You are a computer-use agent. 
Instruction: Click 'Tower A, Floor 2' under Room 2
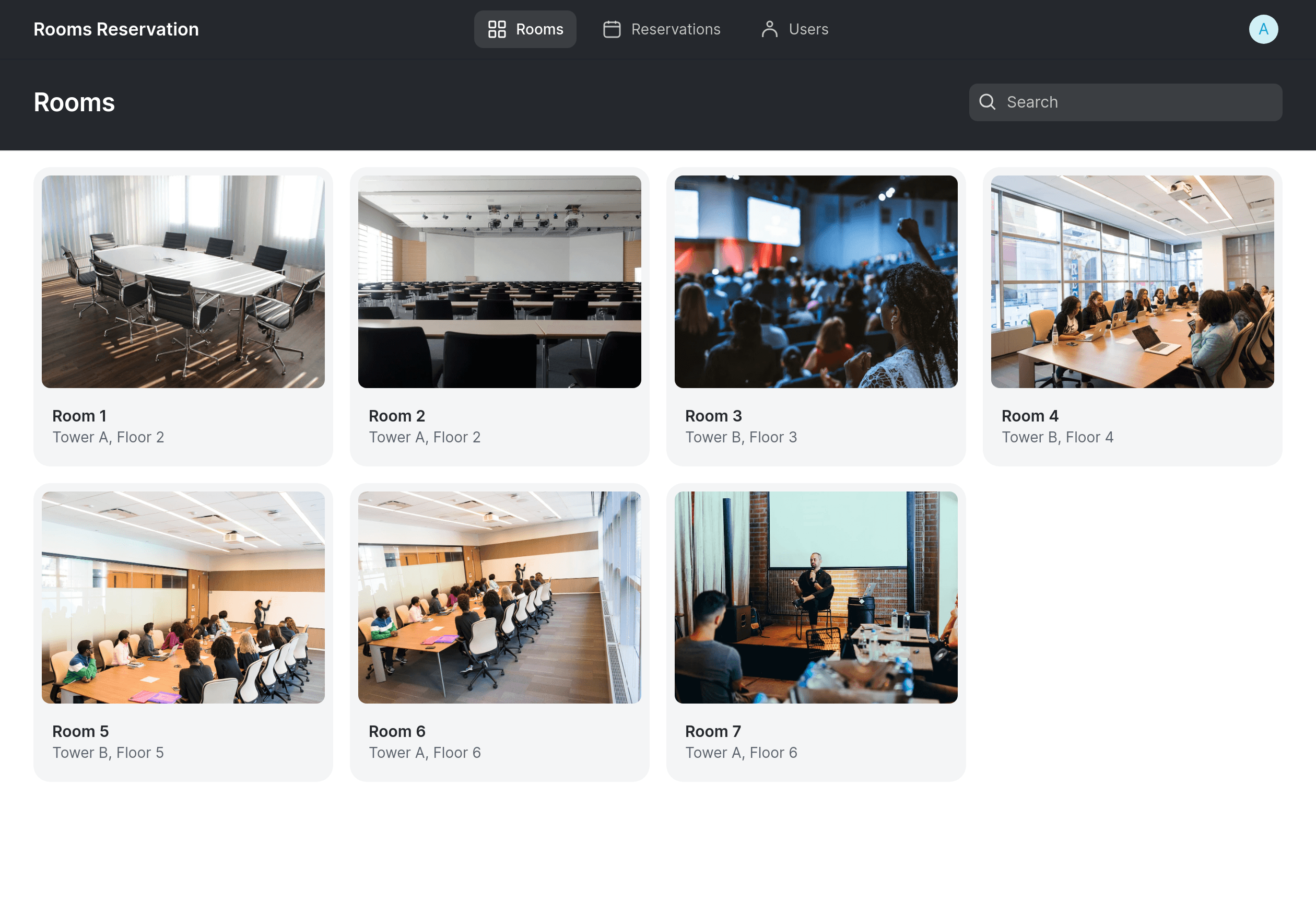425,437
